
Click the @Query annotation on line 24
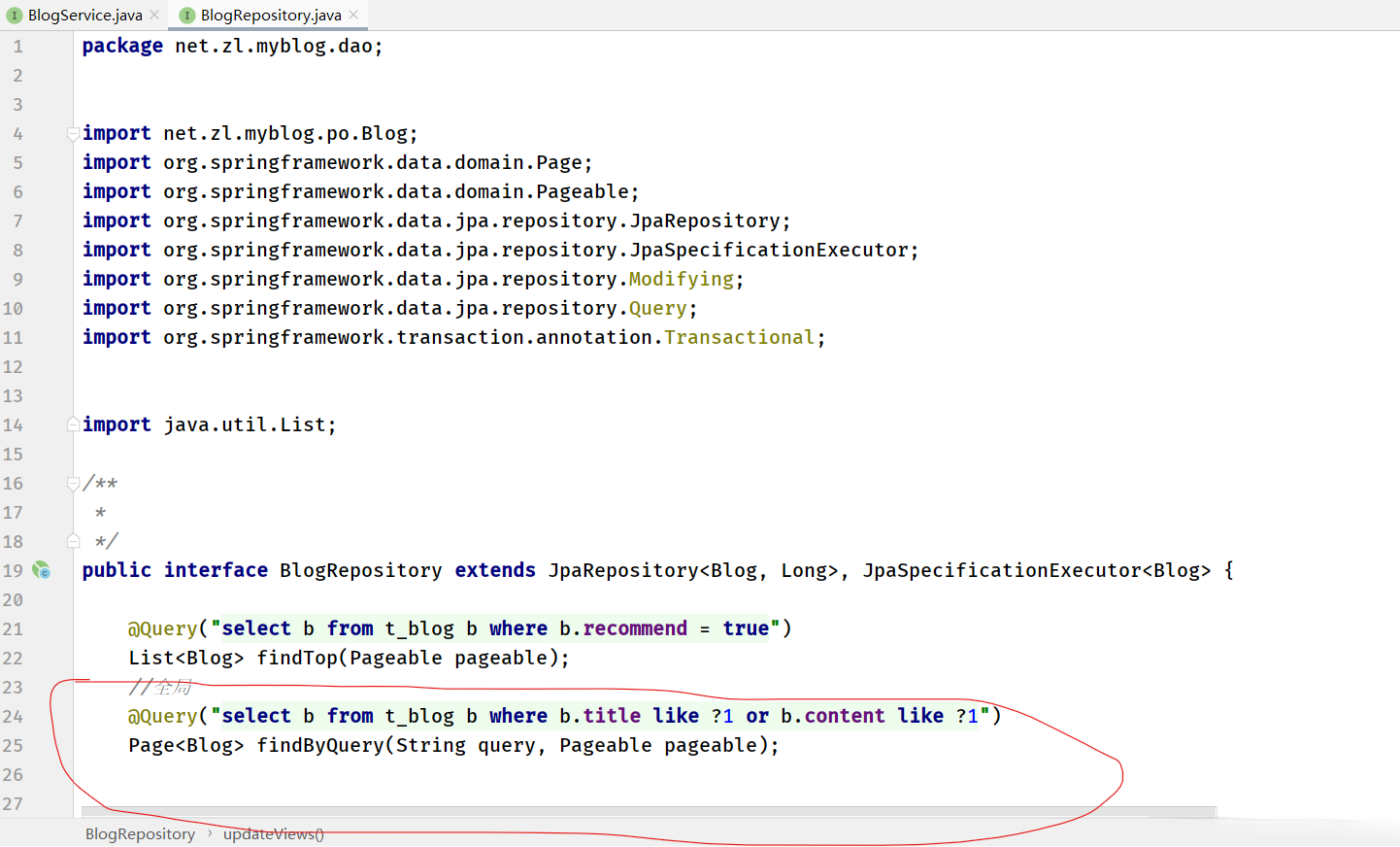163,716
